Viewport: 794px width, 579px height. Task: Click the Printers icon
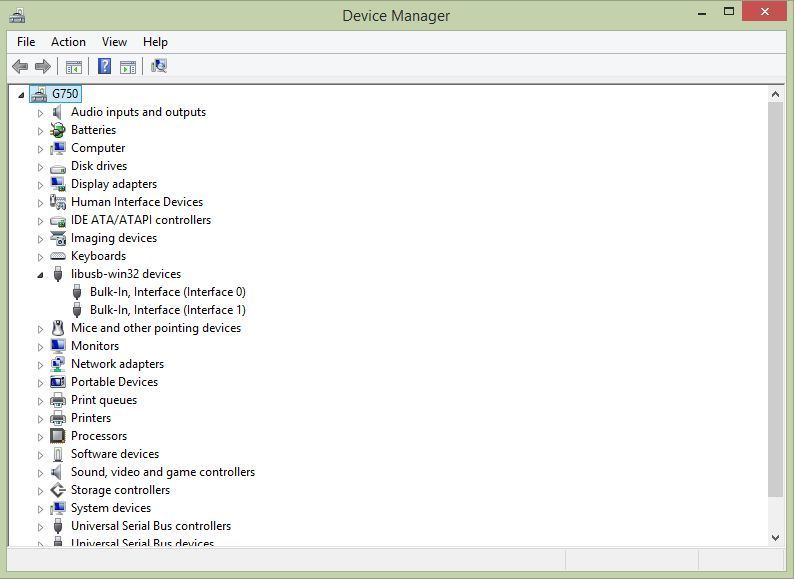coord(58,418)
